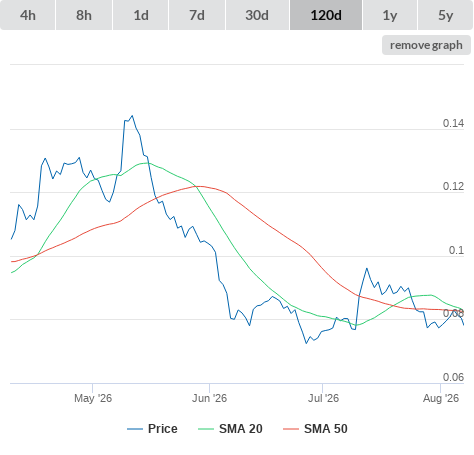Click the Jul '26 axis label
The image size is (474, 455).
point(323,398)
